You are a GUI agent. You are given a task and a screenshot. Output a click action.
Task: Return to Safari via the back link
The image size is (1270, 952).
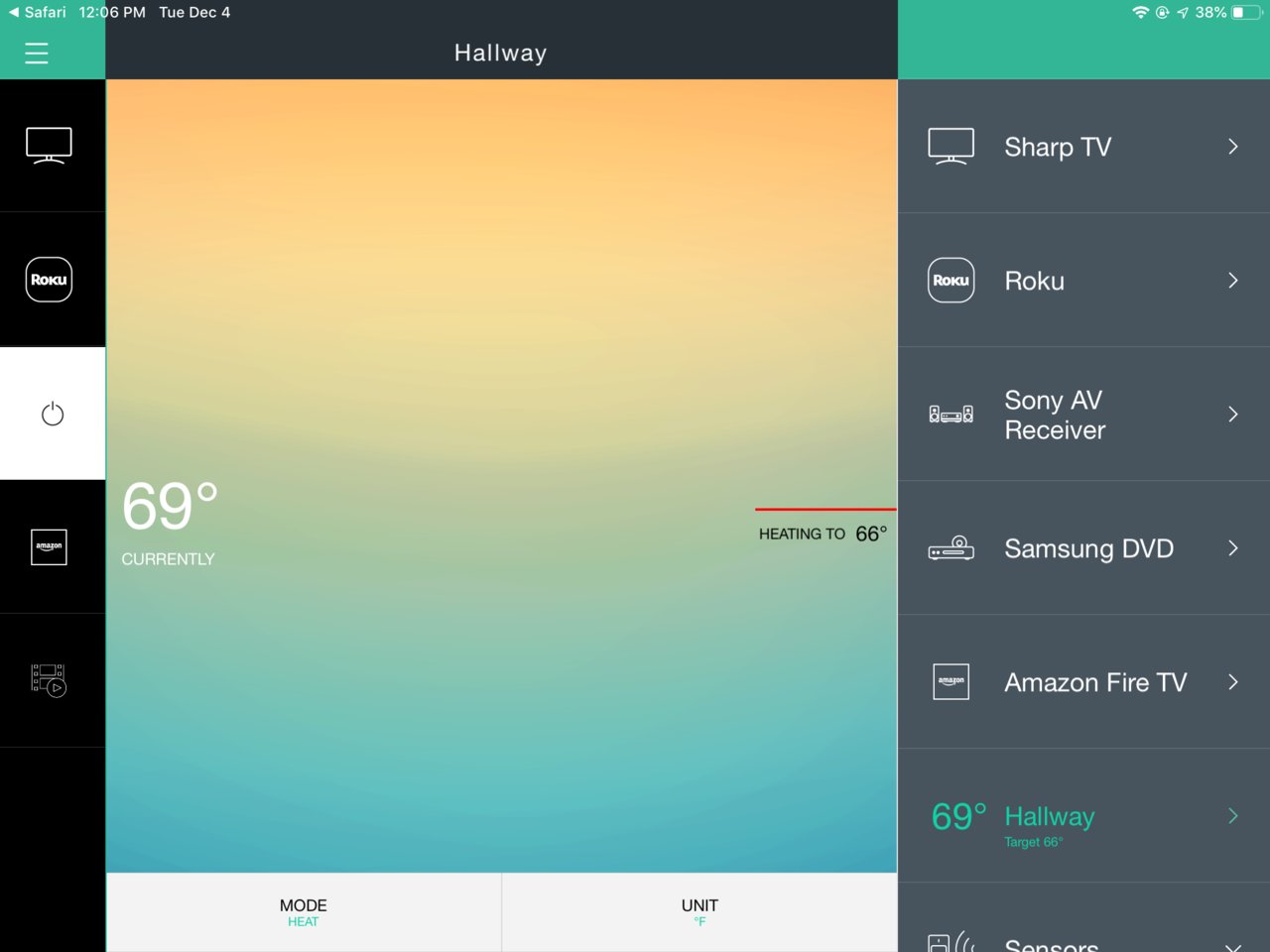37,13
